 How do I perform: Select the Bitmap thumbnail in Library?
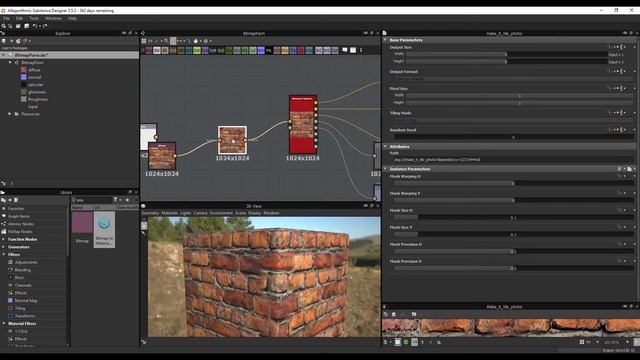click(82, 227)
